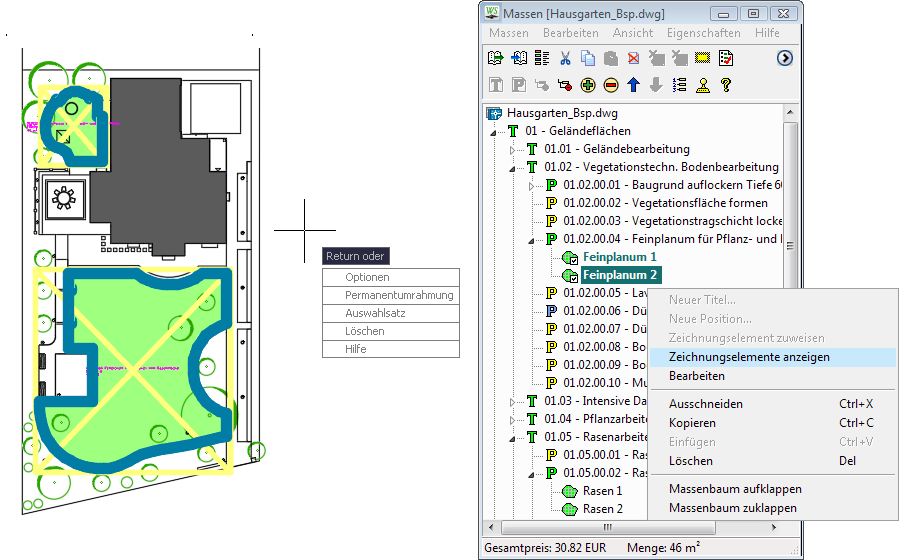Click the yellow dashed rectangle toolbar icon

click(703, 58)
